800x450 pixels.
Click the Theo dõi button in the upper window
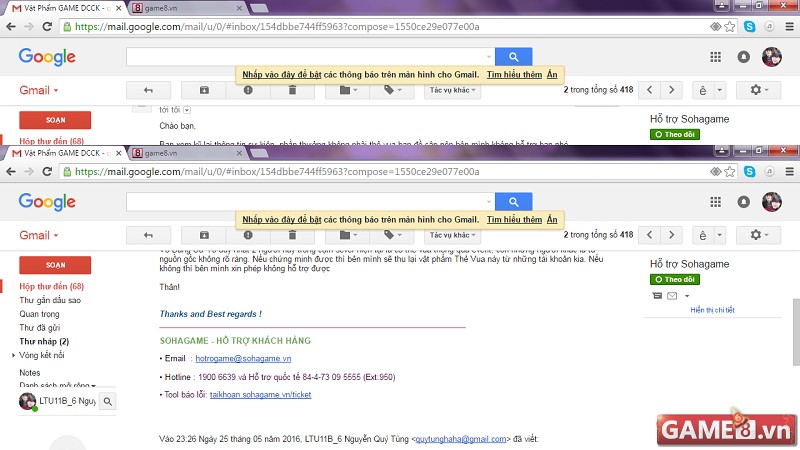tap(674, 135)
